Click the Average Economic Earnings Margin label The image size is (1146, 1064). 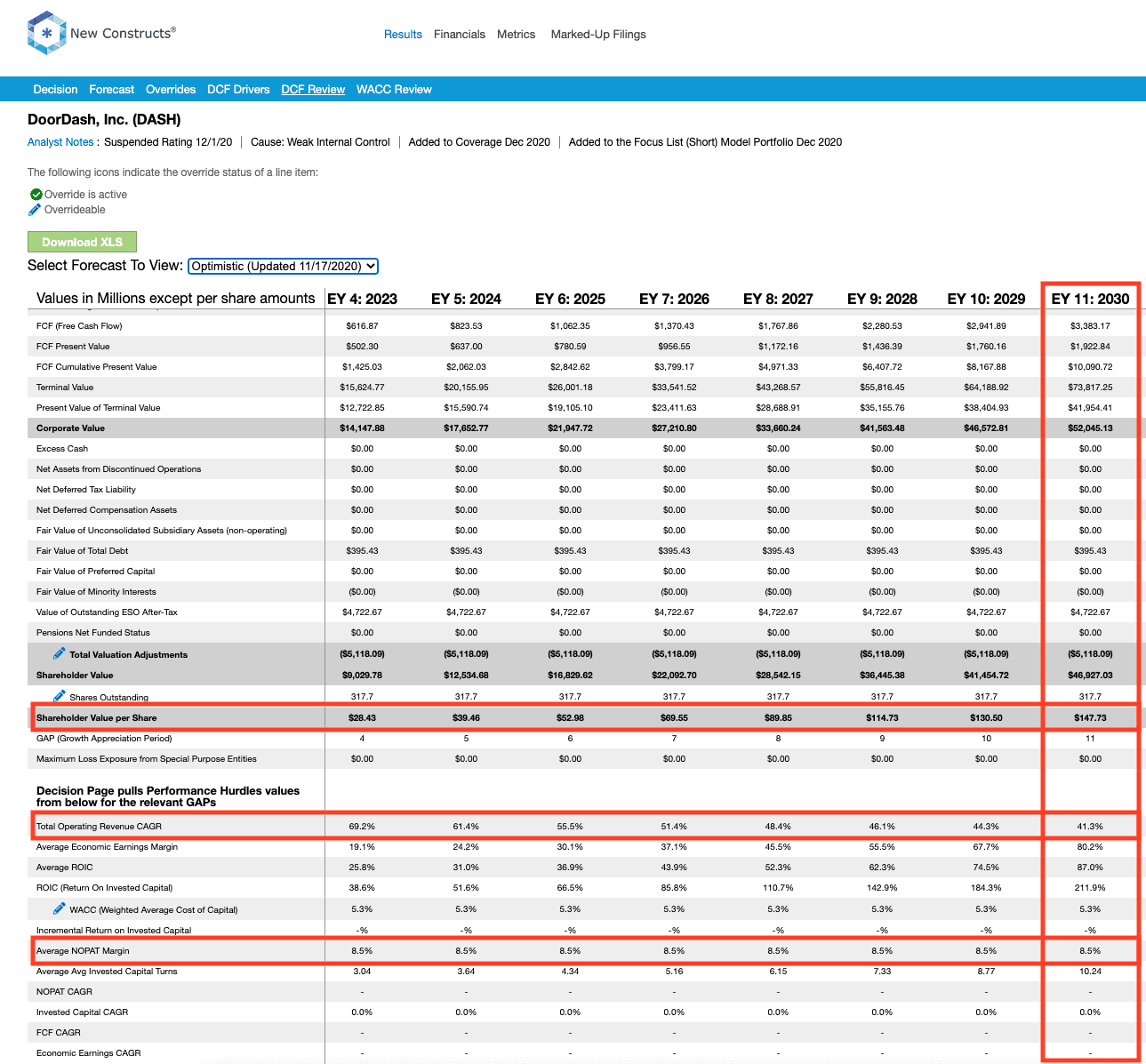click(107, 847)
